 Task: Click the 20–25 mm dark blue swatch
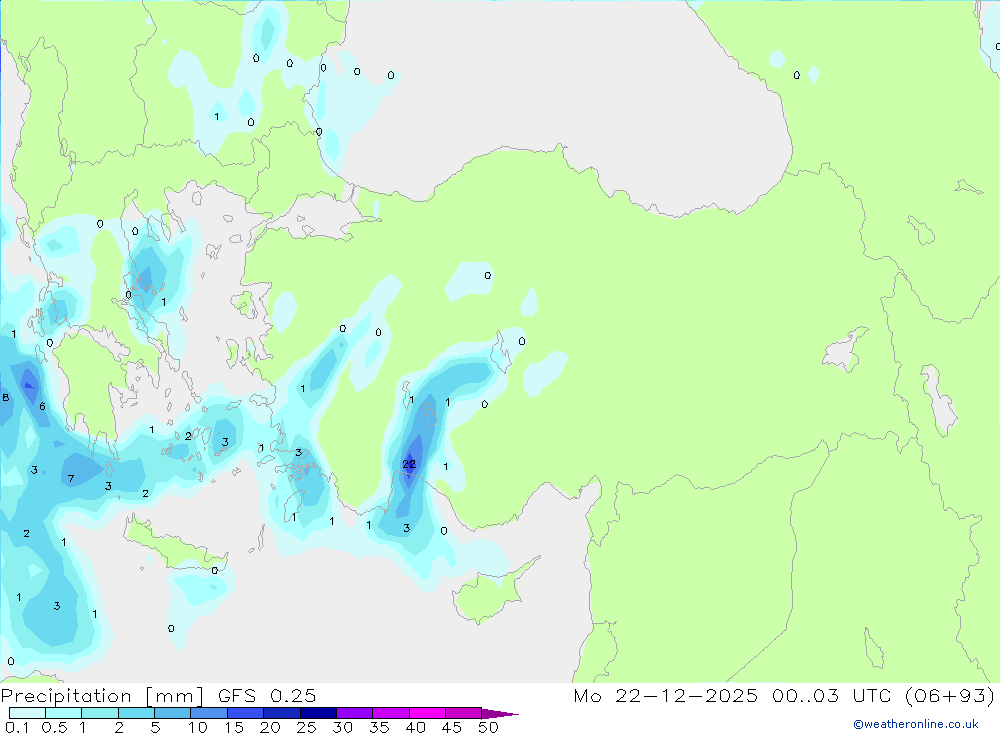tap(282, 713)
